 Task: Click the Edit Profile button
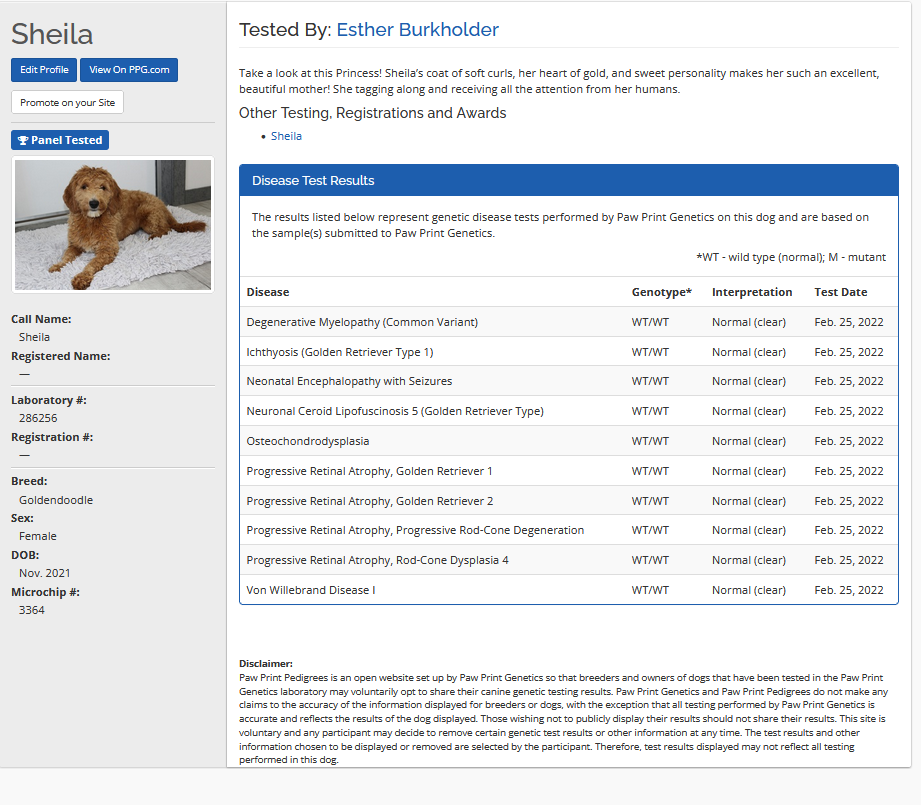[44, 70]
